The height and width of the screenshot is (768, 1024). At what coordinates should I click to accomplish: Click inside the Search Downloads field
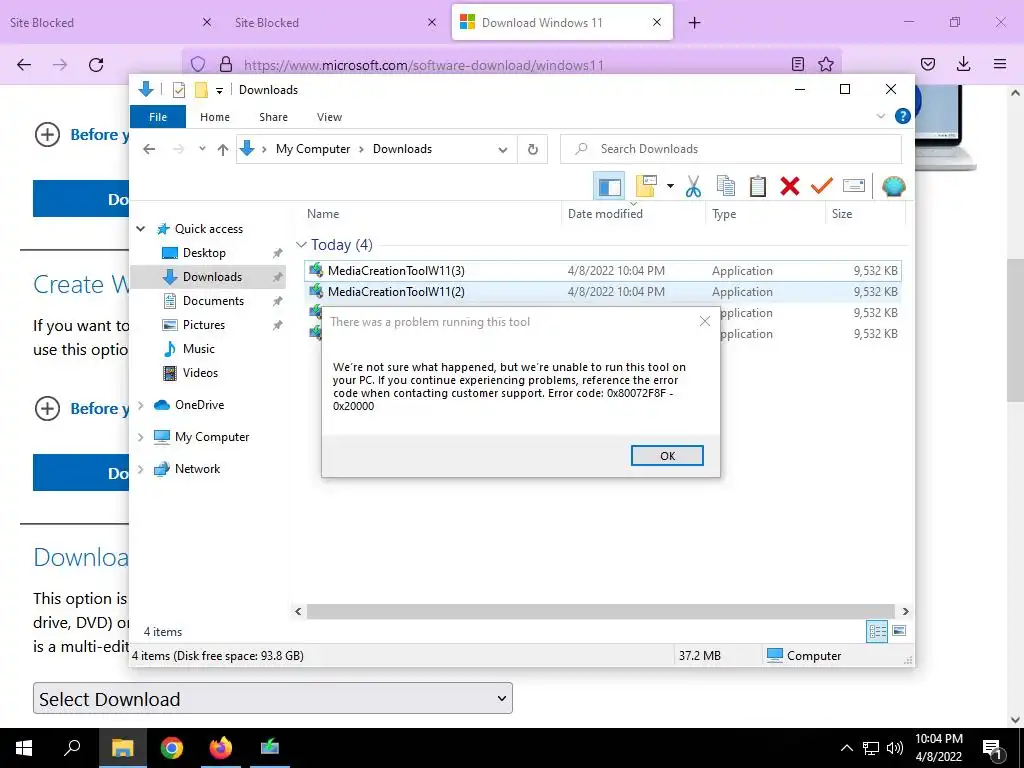[731, 149]
